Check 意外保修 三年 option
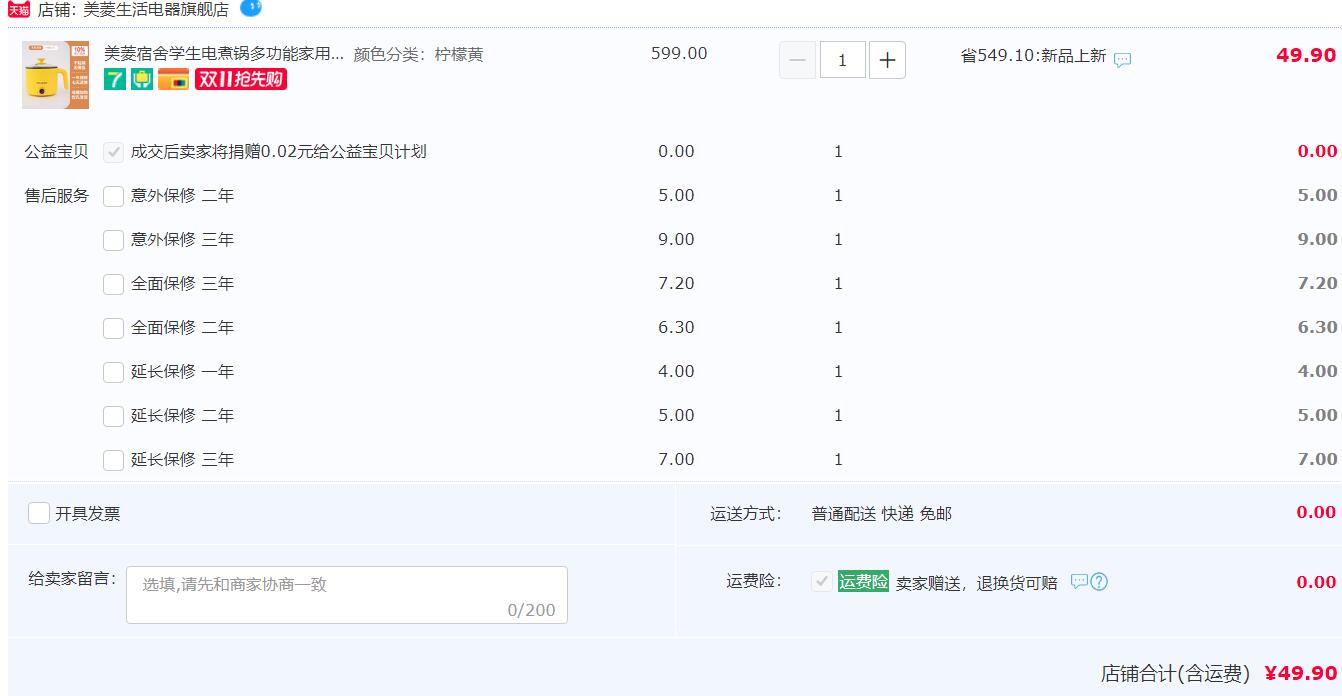The image size is (1342, 696). pos(114,240)
